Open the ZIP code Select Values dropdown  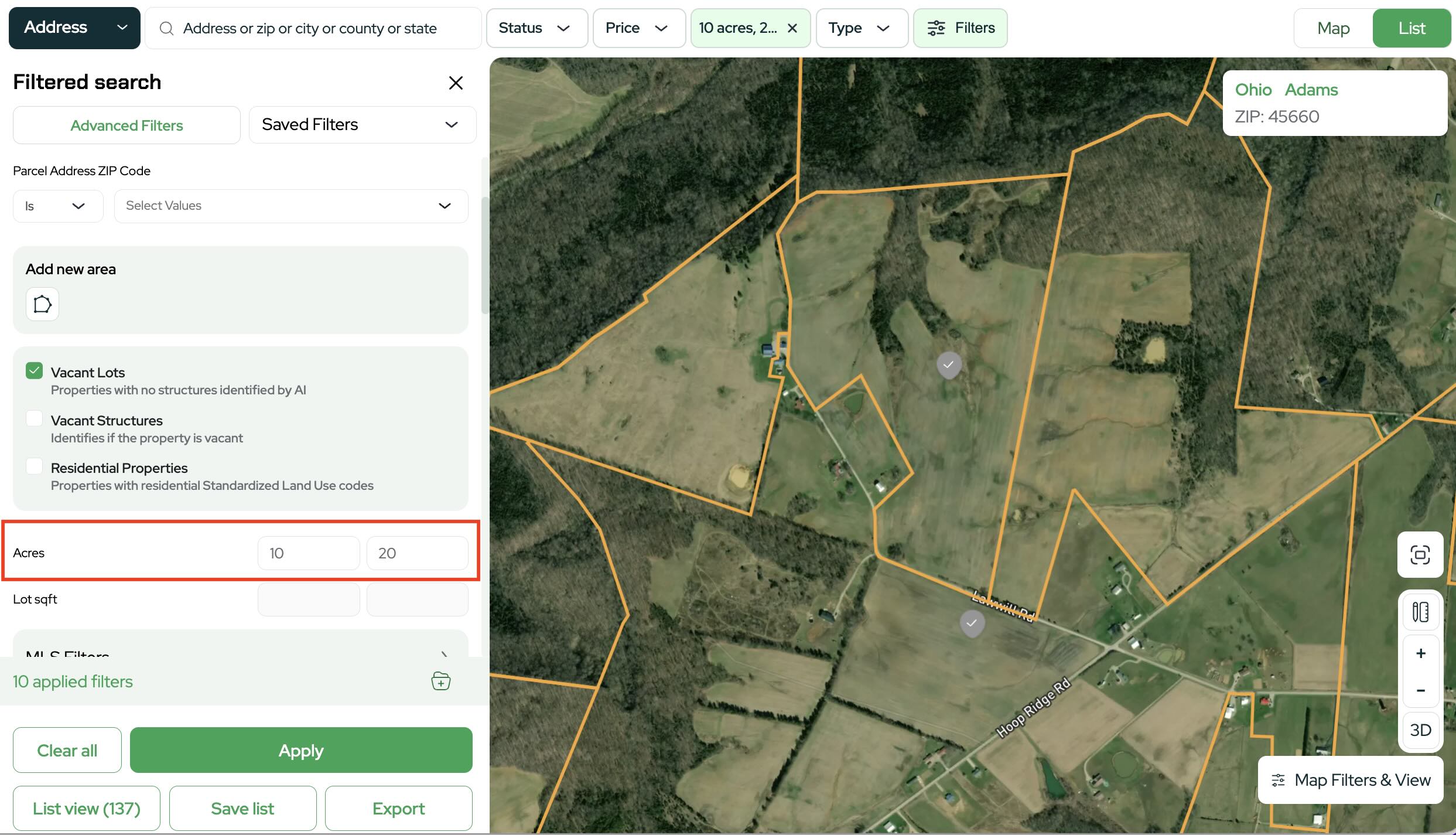(290, 206)
